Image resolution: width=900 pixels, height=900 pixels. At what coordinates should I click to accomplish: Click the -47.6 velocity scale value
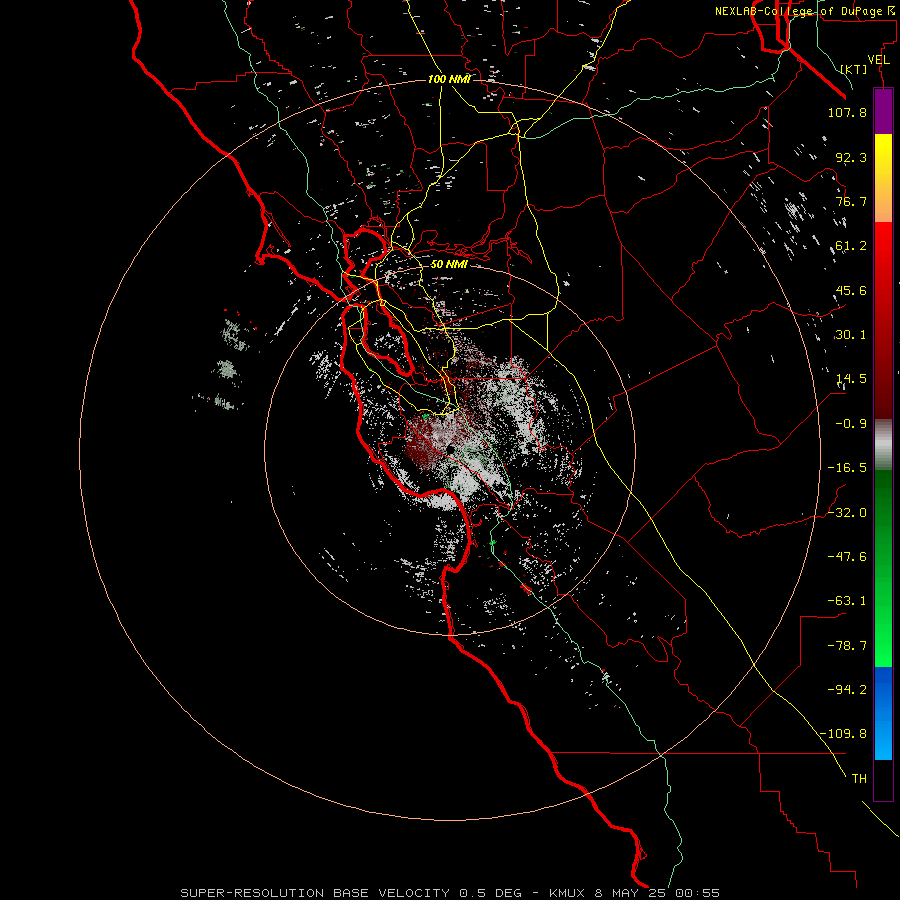coord(847,556)
